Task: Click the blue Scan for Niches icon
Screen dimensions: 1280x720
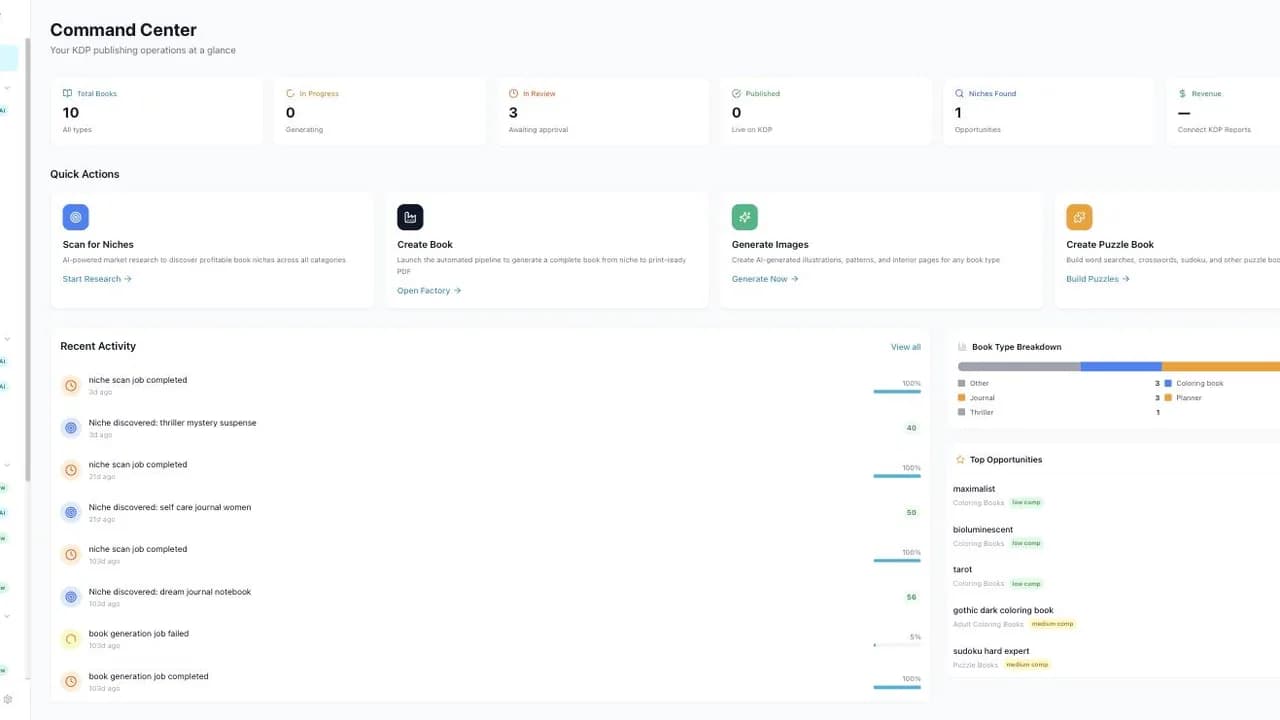Action: click(x=75, y=217)
